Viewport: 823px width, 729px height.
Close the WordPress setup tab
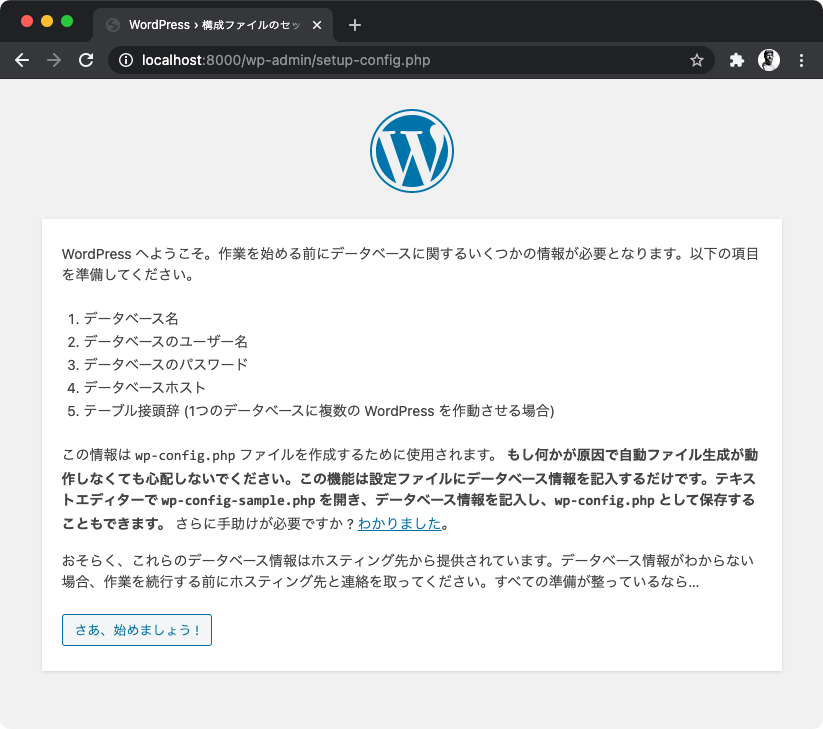pyautogui.click(x=317, y=25)
